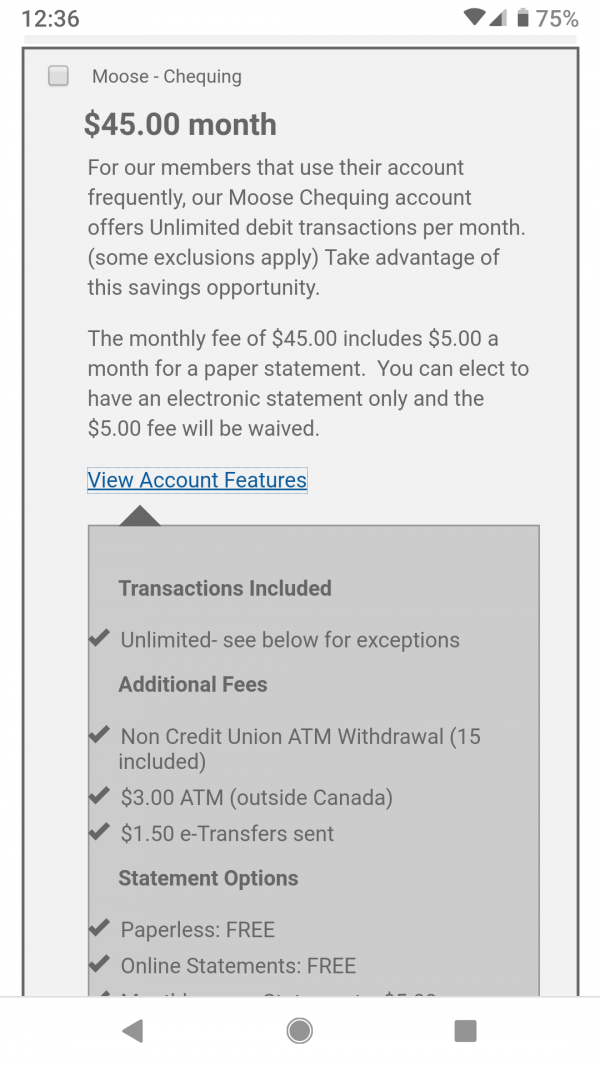This screenshot has width=600, height=1066.
Task: Tap the battery icon in status bar
Action: pos(522,18)
